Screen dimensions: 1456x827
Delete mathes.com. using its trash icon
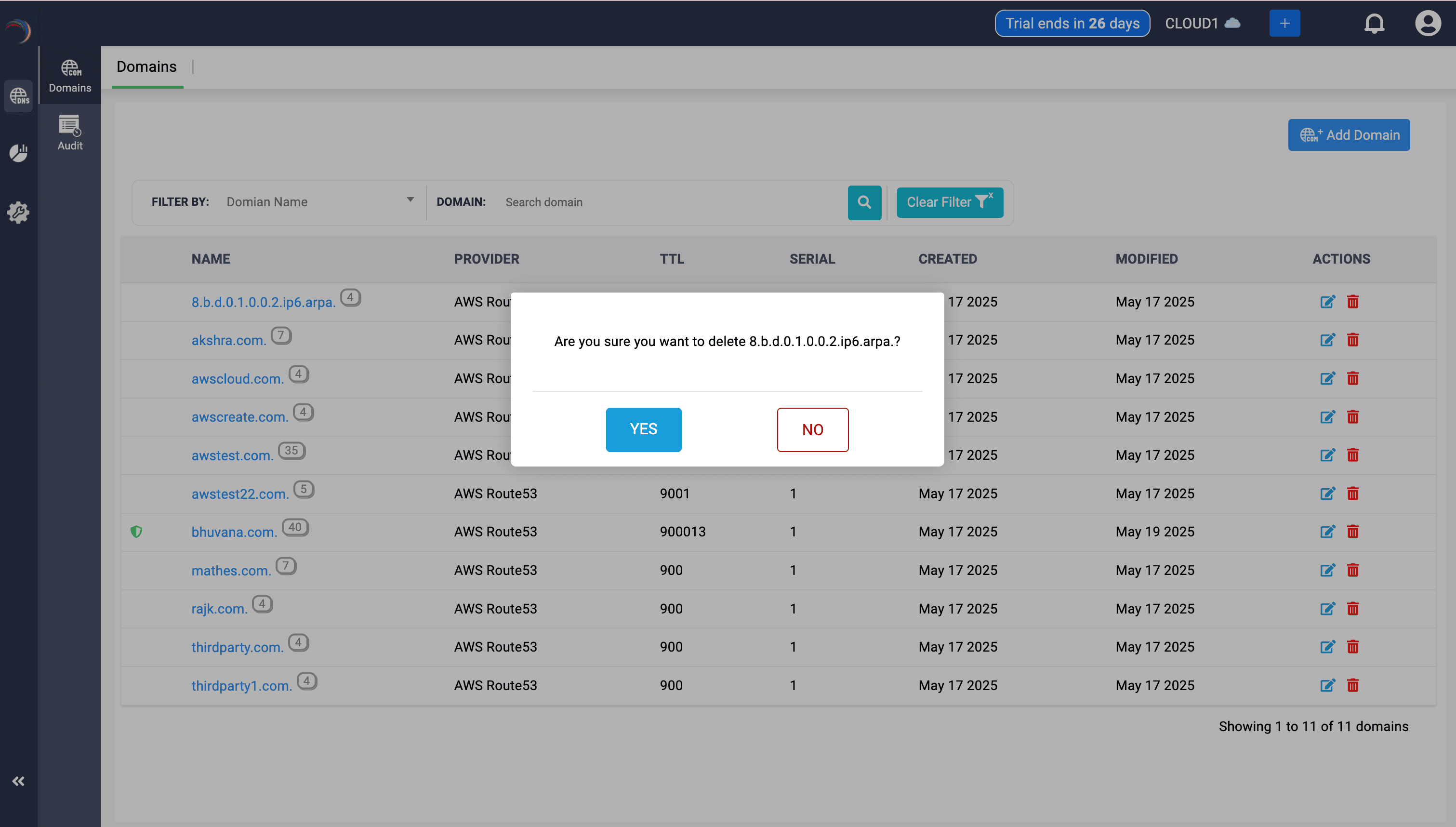[x=1353, y=570]
